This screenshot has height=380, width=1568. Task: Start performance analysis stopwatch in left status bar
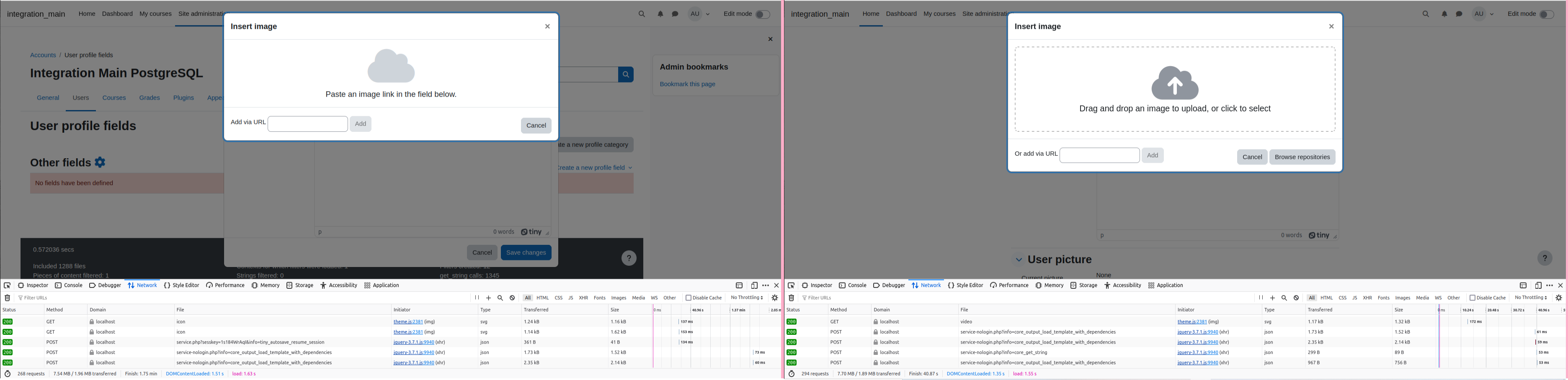[7, 375]
